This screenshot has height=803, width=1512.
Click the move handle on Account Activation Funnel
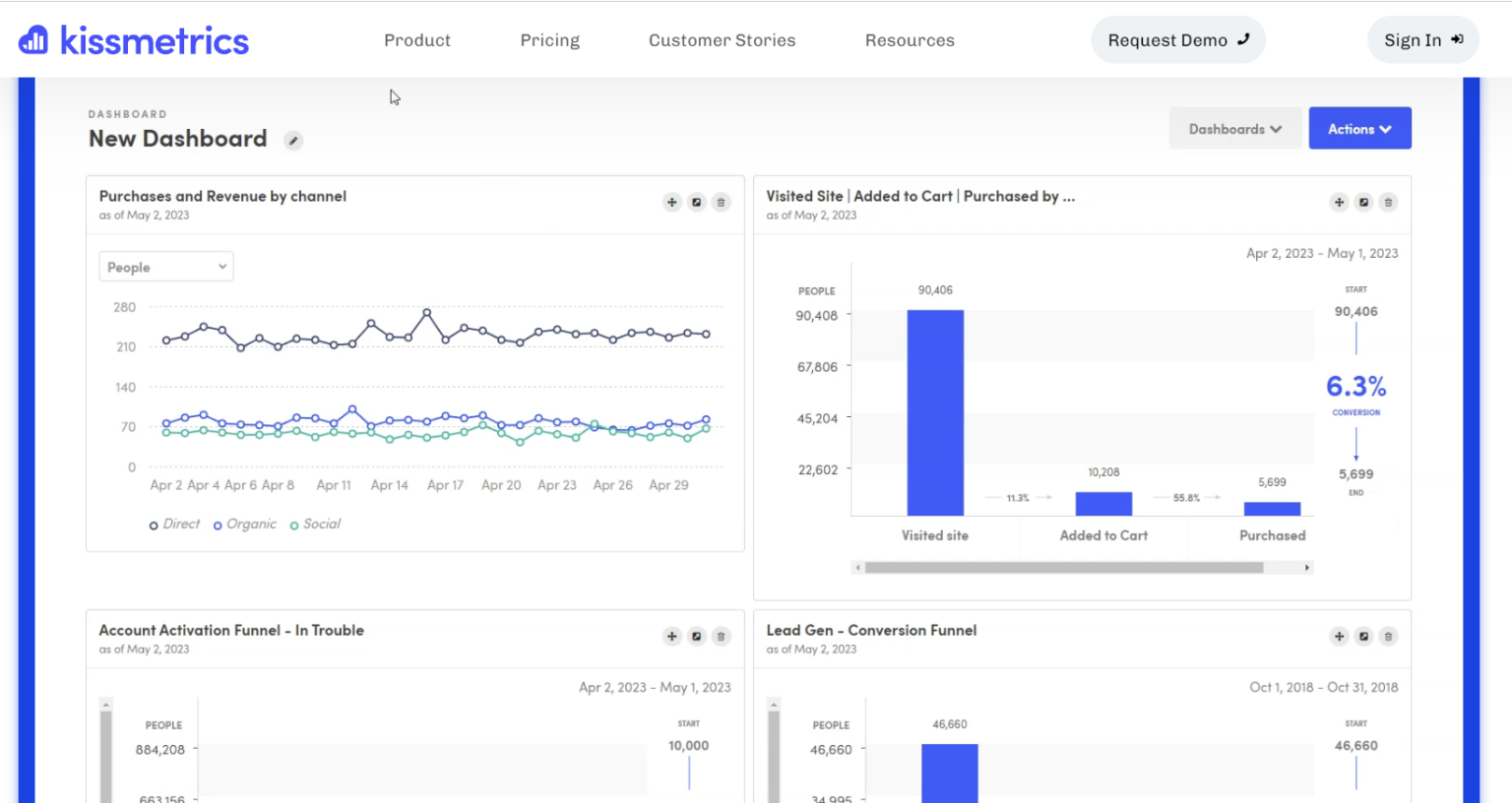pos(672,637)
